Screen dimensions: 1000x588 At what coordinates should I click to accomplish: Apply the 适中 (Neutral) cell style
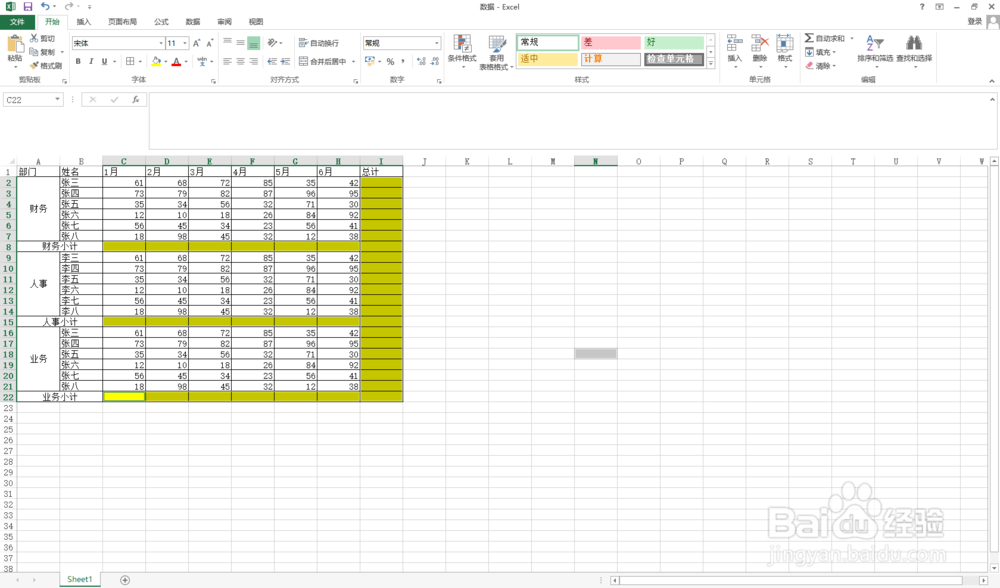tap(547, 59)
